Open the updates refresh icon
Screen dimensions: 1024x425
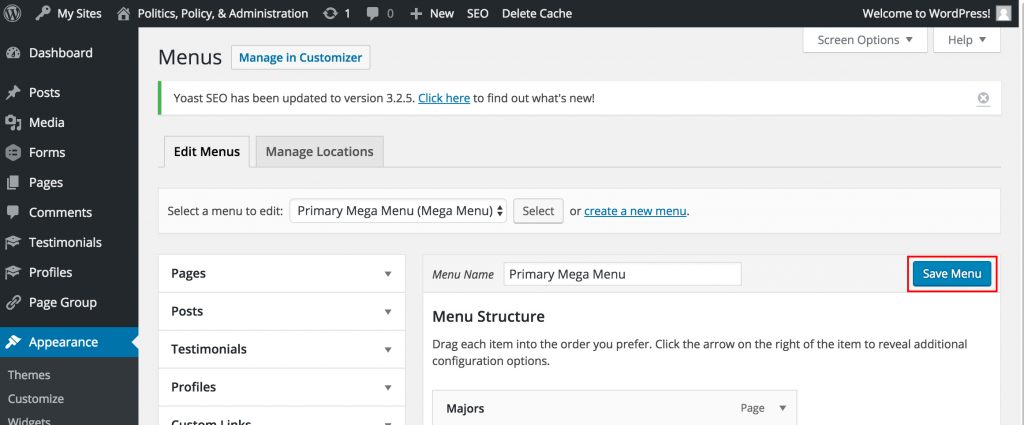[x=331, y=14]
